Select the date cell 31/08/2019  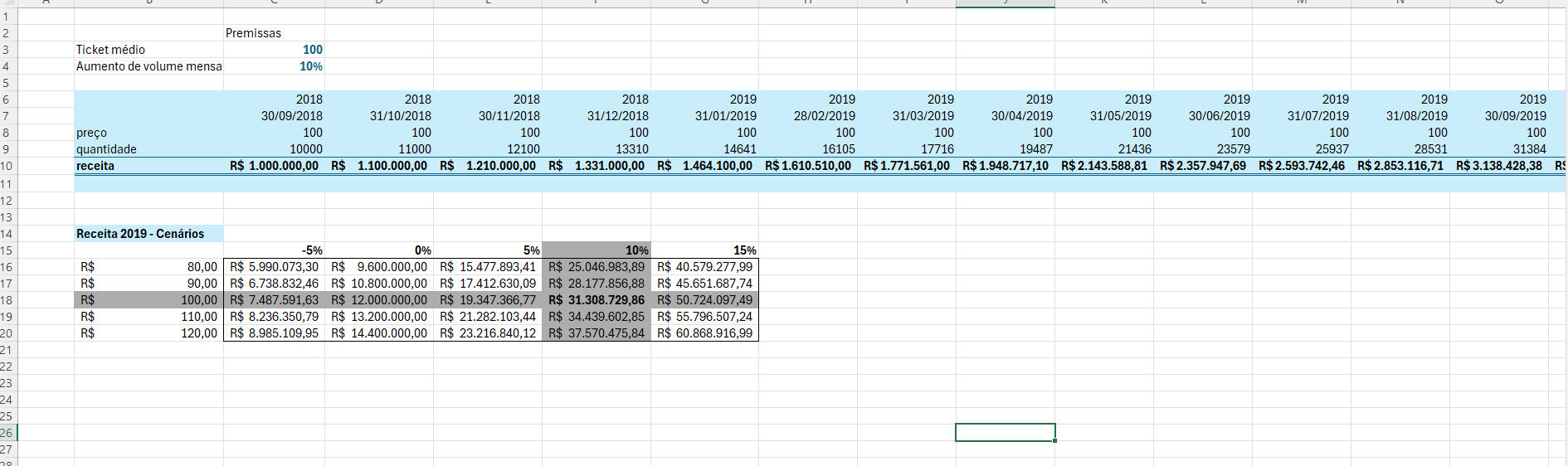1400,116
